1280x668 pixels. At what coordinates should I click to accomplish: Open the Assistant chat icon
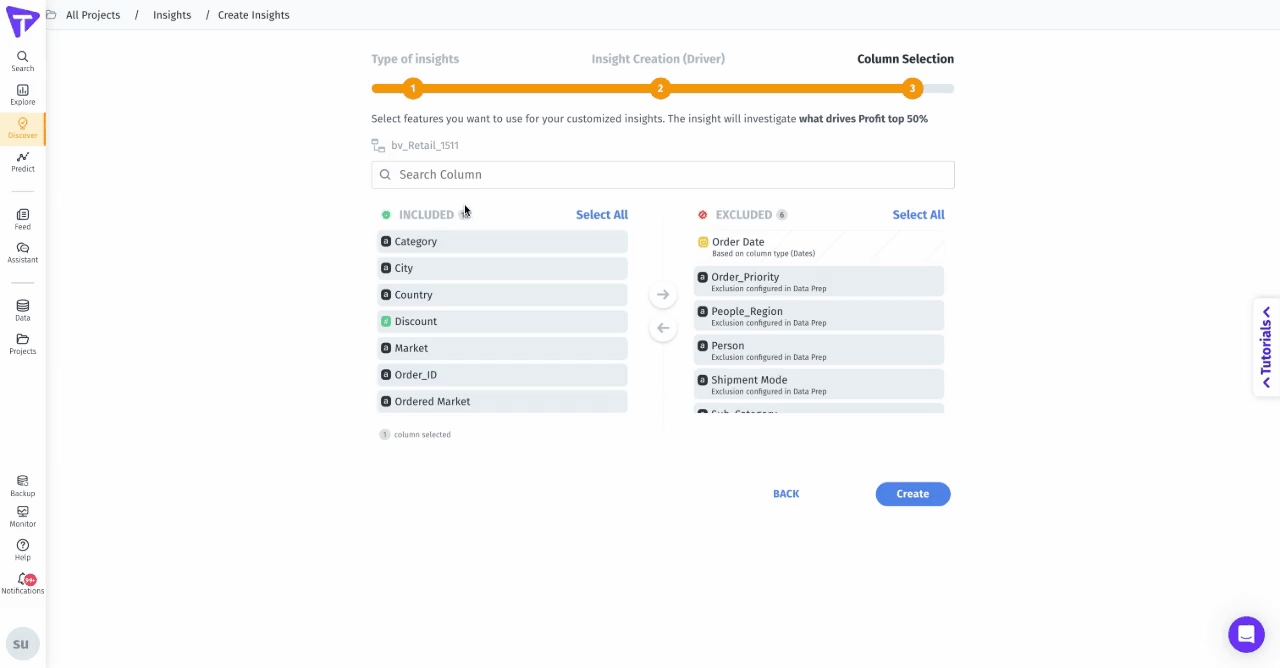tap(22, 252)
